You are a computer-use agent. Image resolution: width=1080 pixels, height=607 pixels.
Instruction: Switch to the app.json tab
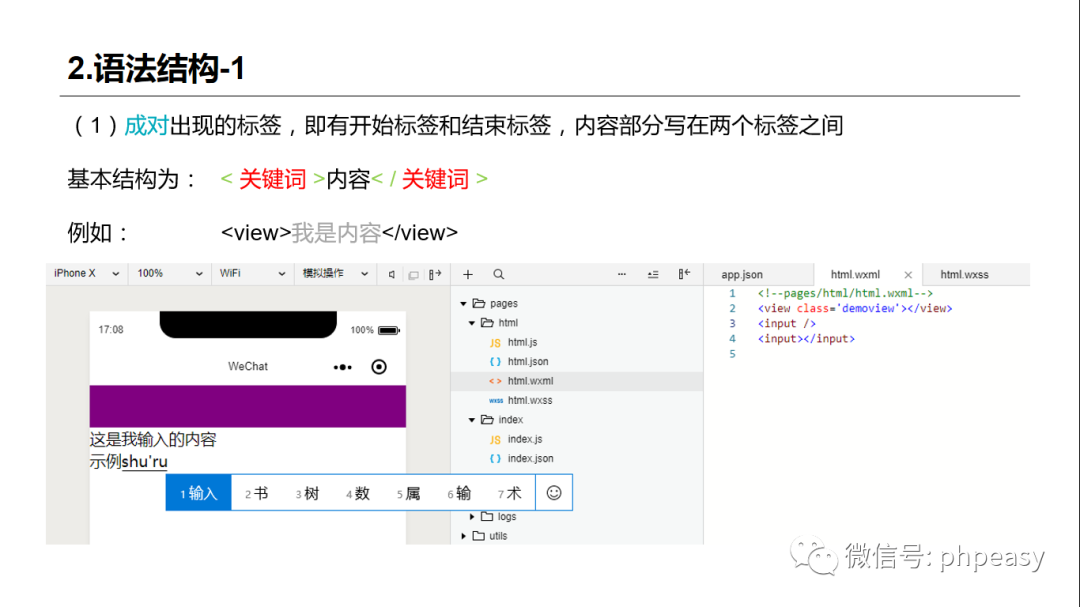coord(742,273)
